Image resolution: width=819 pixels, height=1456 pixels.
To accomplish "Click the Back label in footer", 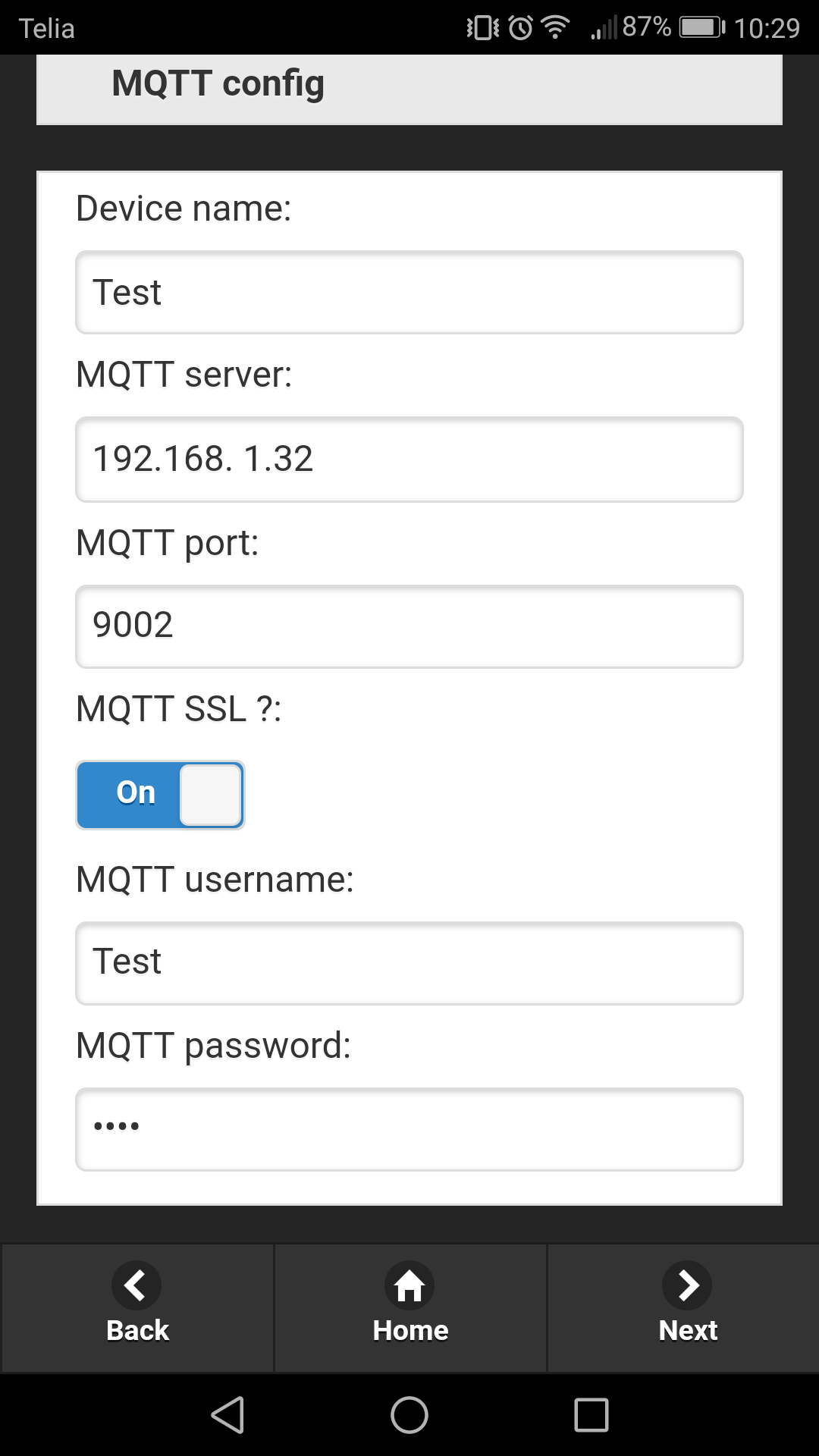I will 137,1330.
